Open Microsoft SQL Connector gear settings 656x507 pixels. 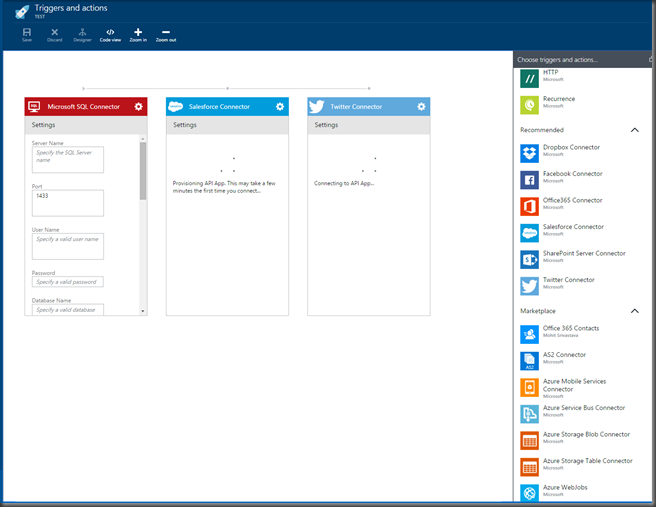[138, 107]
